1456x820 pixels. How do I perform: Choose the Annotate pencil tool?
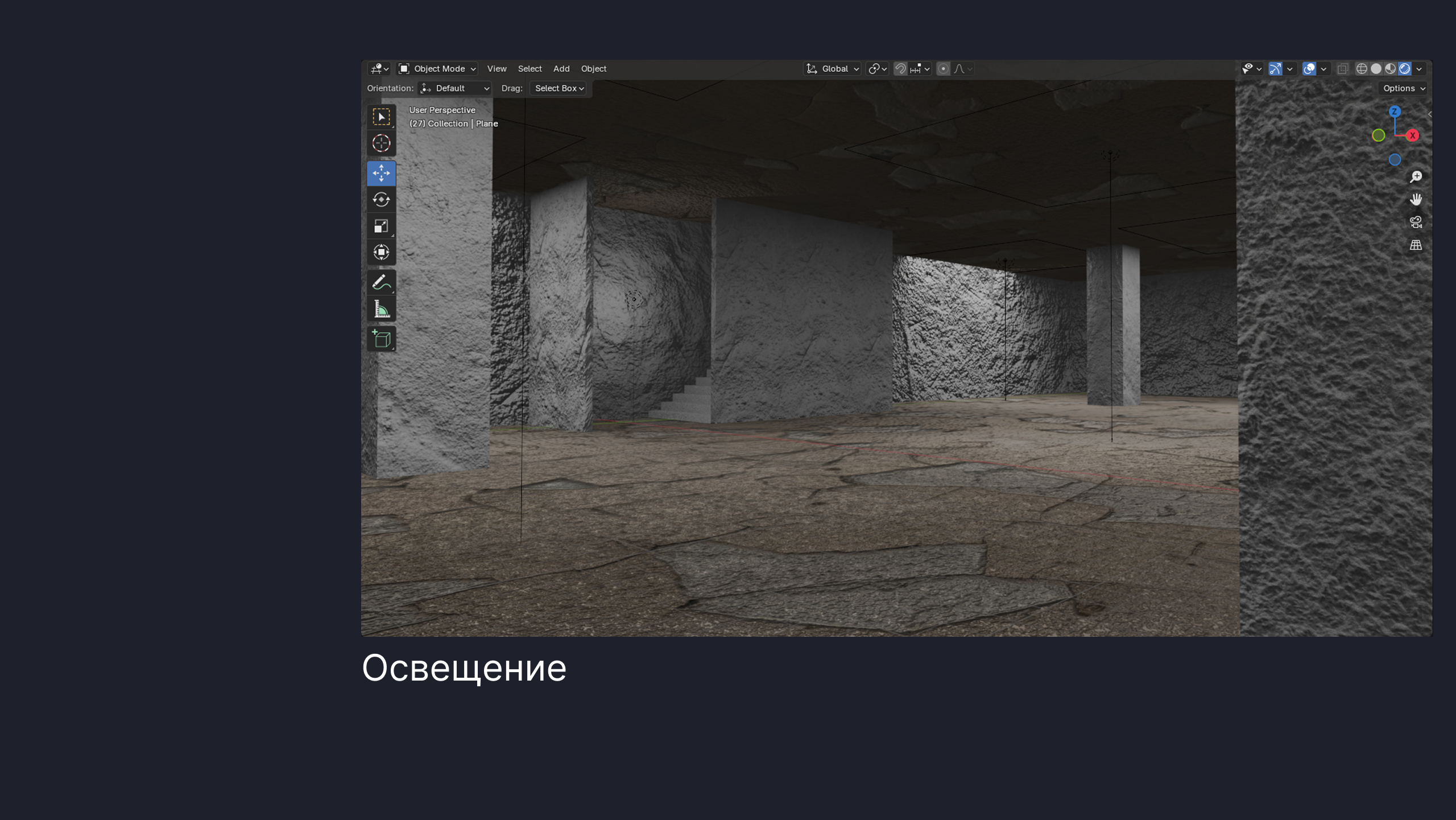pos(381,282)
